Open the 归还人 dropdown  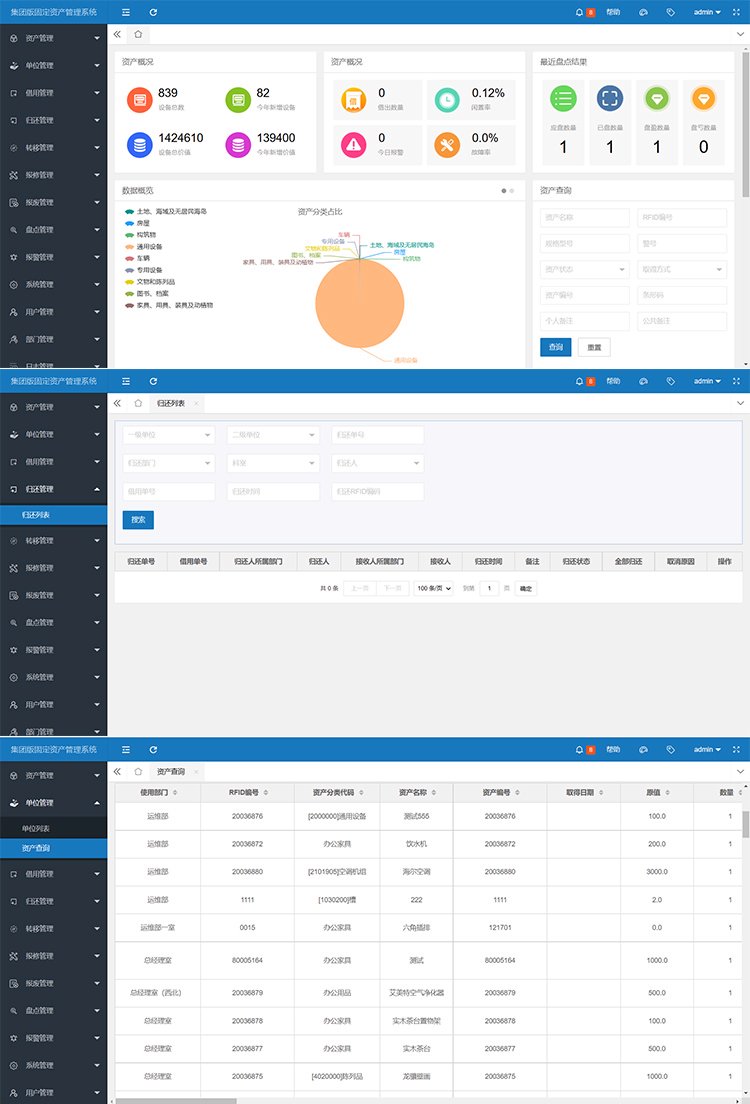pyautogui.click(x=377, y=464)
